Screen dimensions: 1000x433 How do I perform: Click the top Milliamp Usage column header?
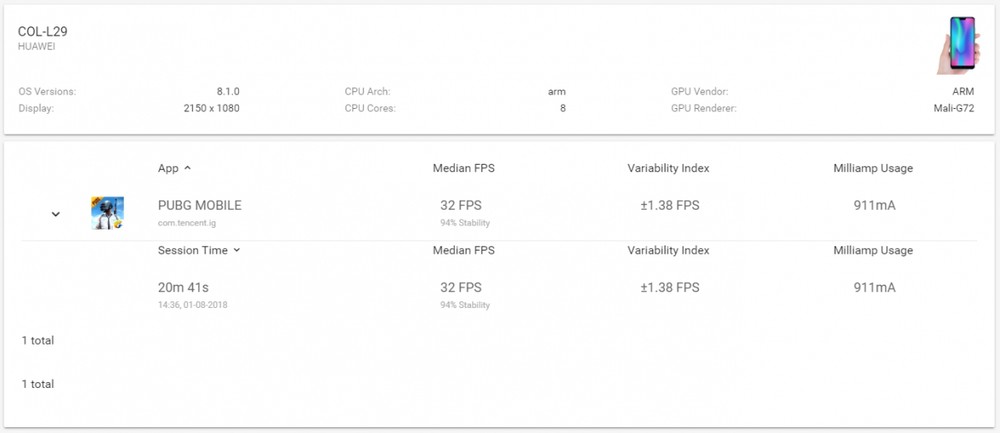[873, 168]
